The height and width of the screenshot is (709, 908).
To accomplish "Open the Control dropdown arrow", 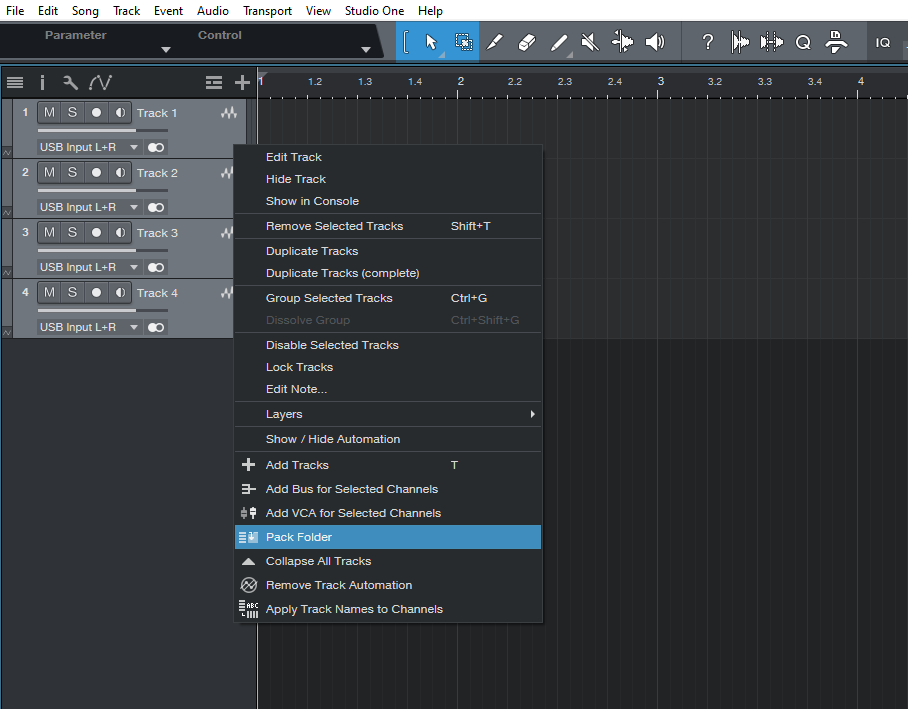I will click(x=365, y=50).
